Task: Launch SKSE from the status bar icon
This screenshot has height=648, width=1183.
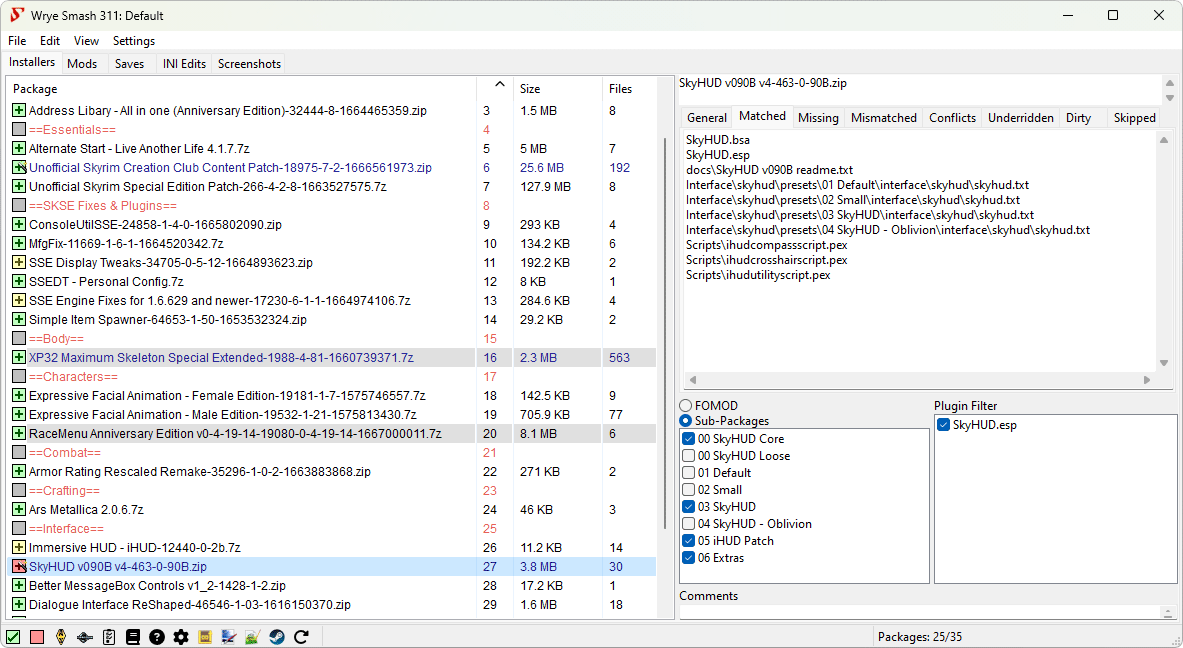Action: coord(85,637)
